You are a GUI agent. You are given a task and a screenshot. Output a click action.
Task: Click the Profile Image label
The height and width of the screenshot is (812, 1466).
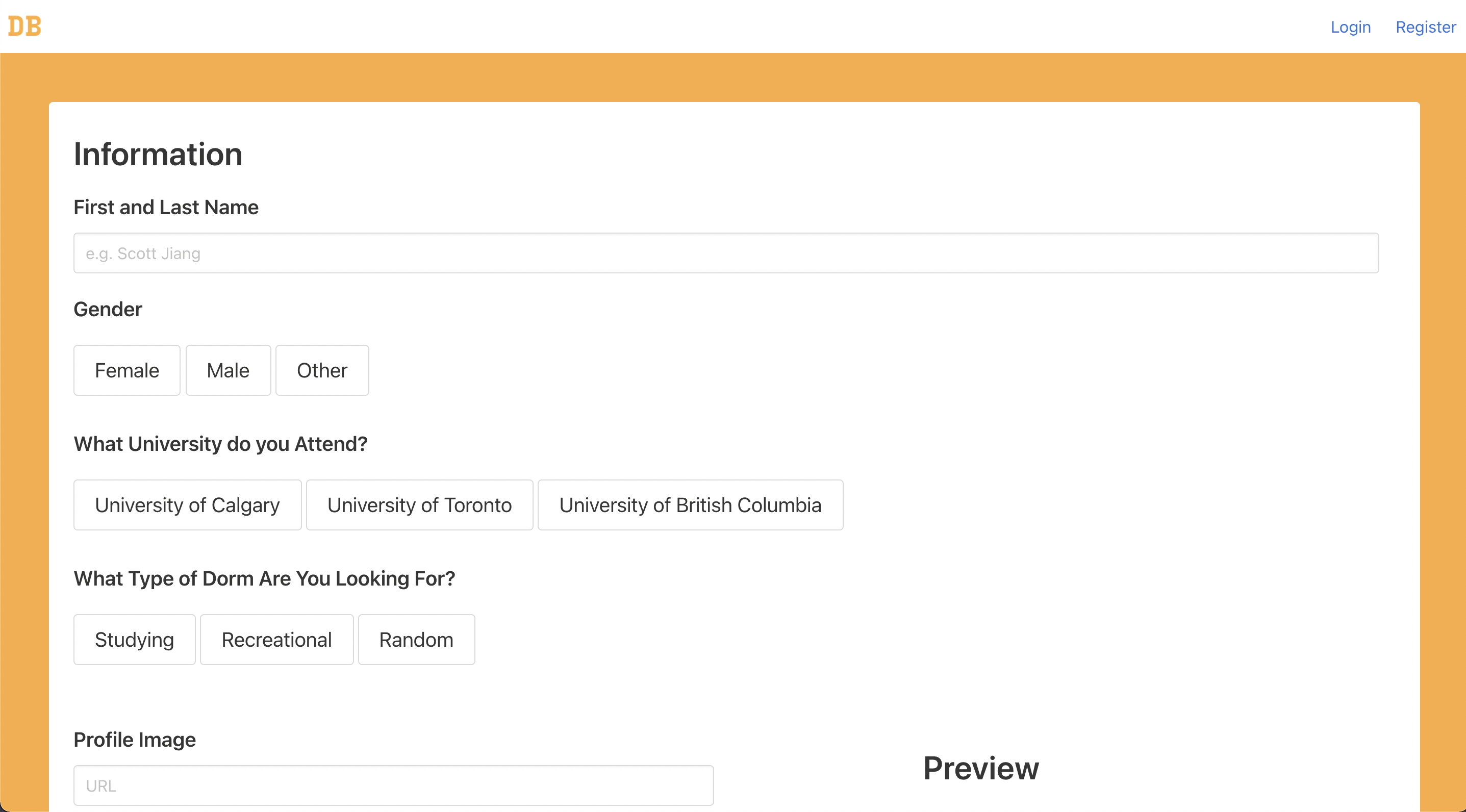tap(134, 739)
